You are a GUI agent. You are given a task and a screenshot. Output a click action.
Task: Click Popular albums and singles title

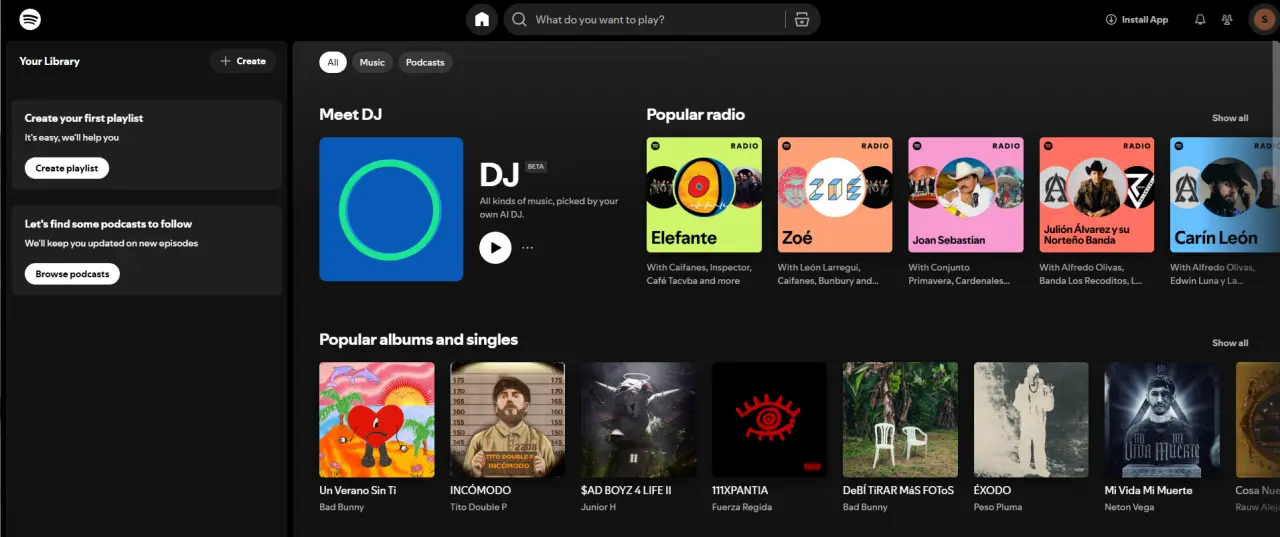(418, 340)
